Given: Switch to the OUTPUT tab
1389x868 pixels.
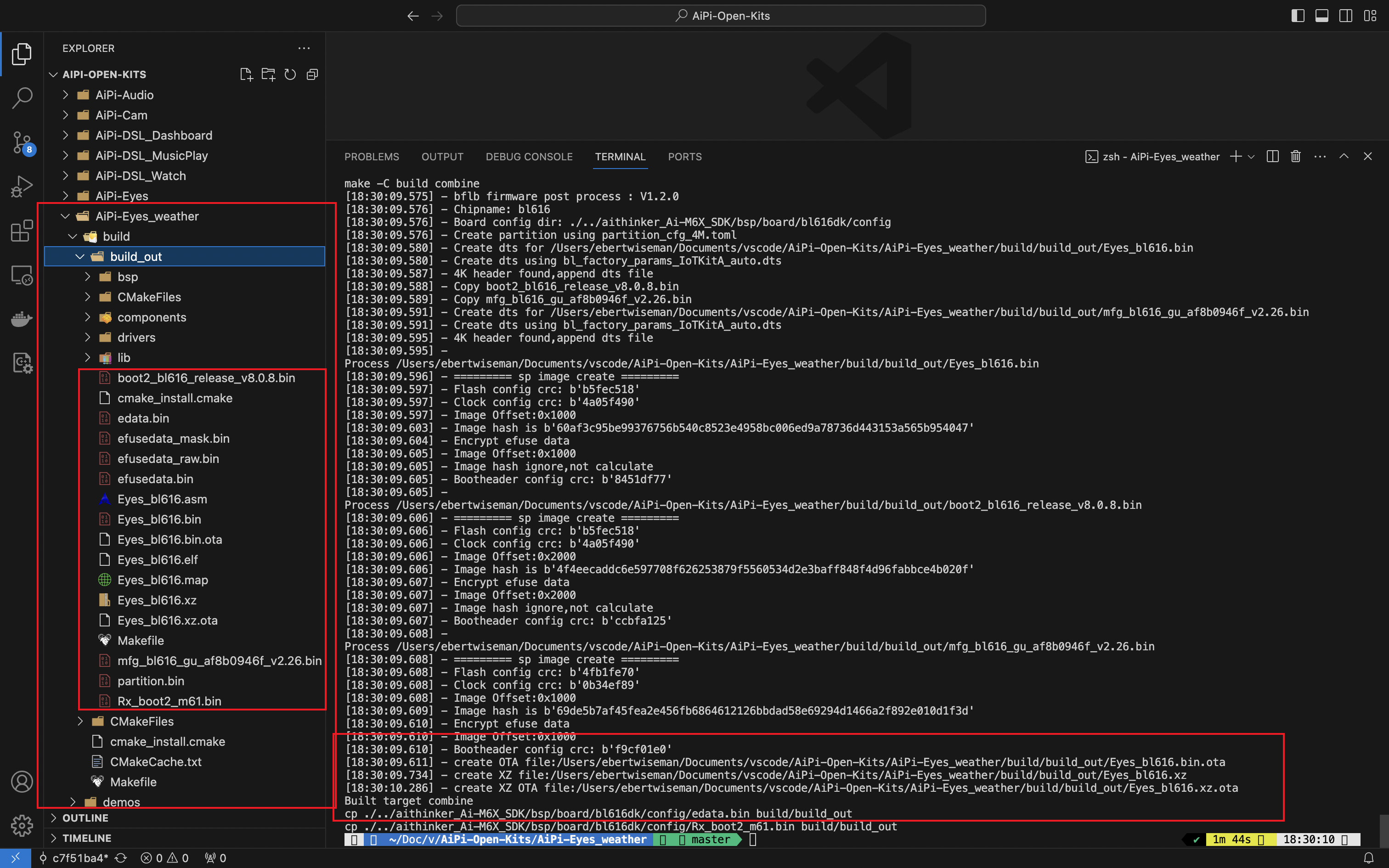Looking at the screenshot, I should pos(442,157).
